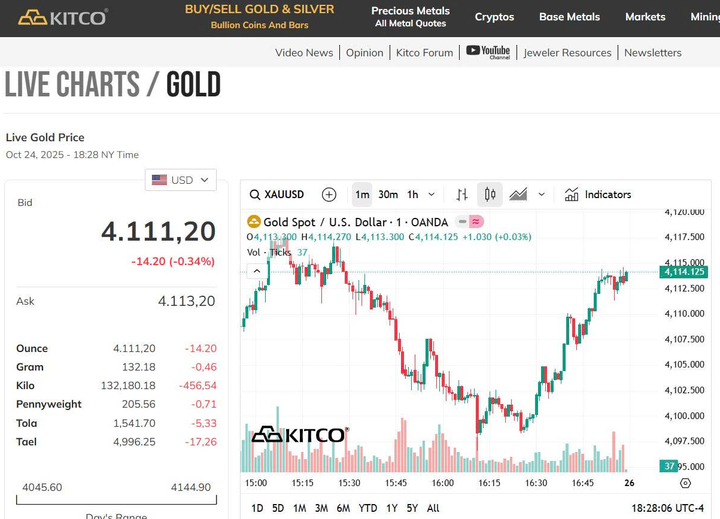Expand the chart style dropdown arrow
Image resolution: width=720 pixels, height=519 pixels.
pos(542,195)
